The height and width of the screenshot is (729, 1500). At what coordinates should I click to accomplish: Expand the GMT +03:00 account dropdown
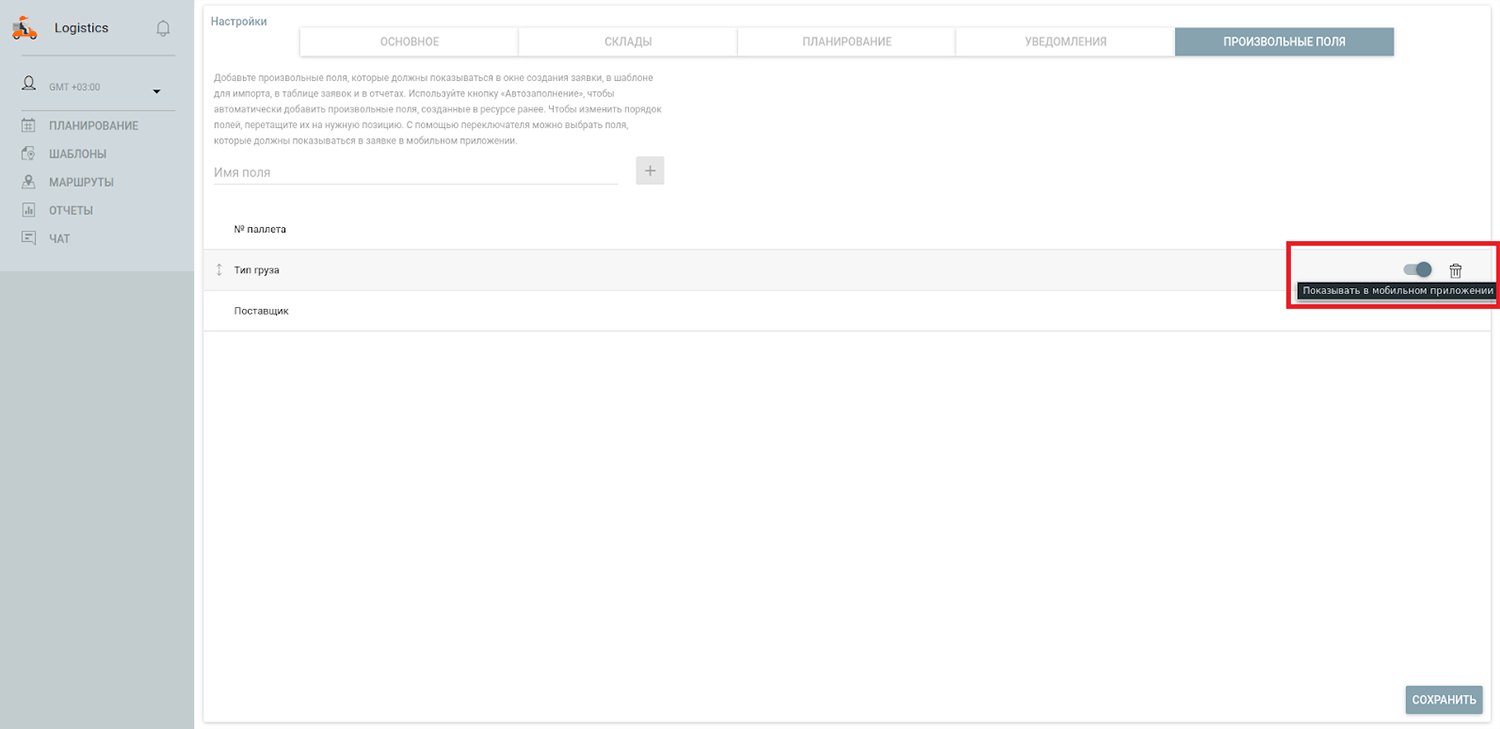(157, 92)
